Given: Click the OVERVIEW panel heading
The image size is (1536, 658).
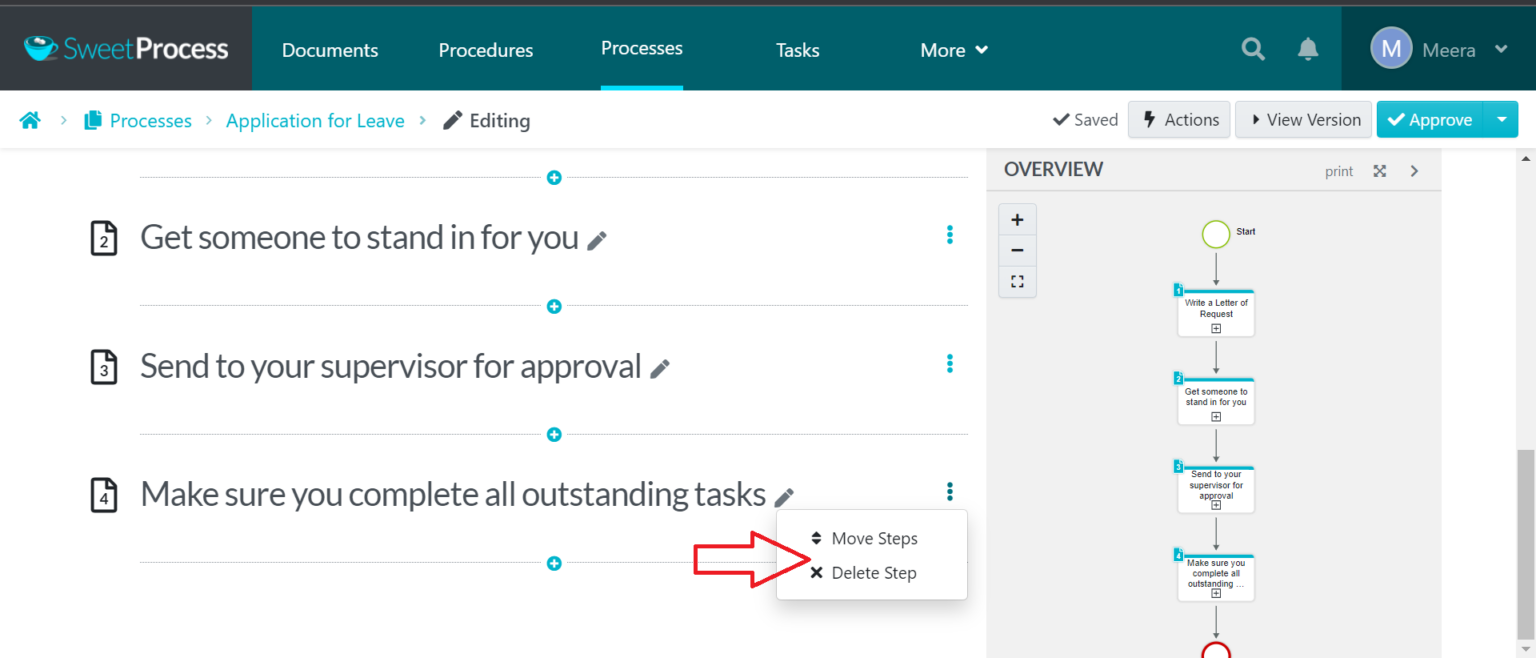Looking at the screenshot, I should [1054, 169].
